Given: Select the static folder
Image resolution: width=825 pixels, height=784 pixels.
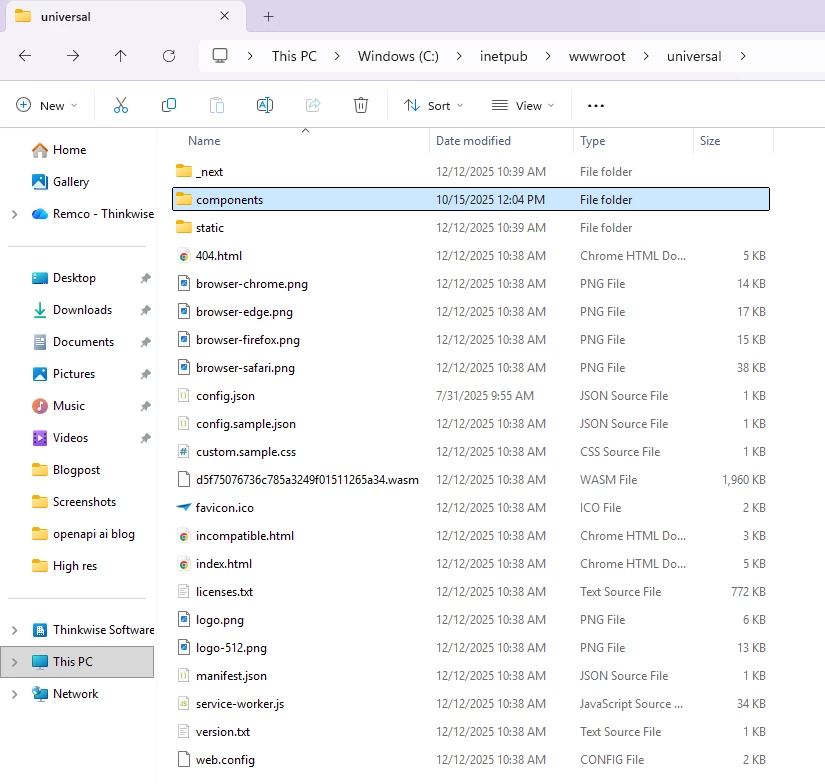Looking at the screenshot, I should [471, 227].
